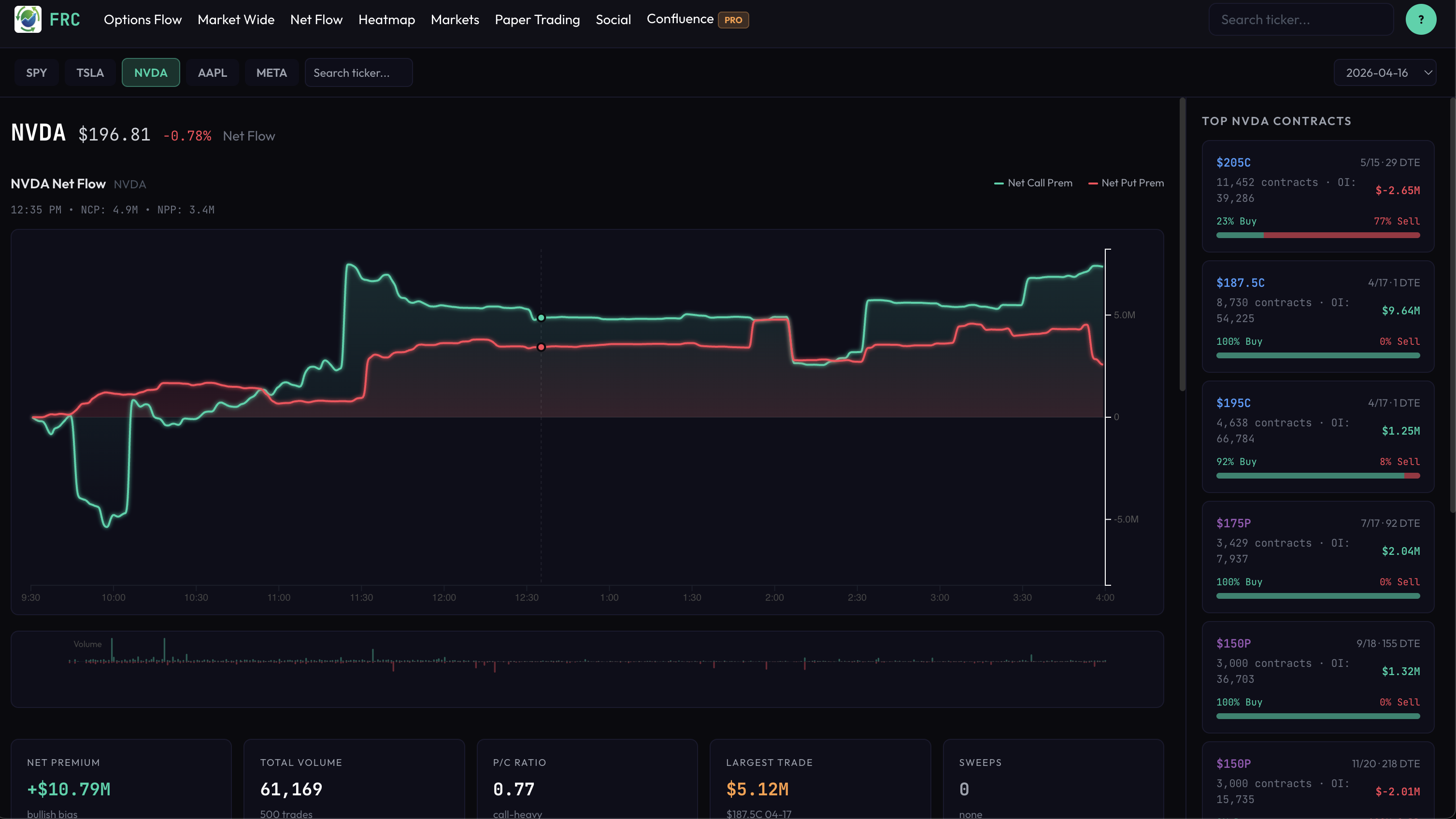This screenshot has width=1456, height=819.
Task: Select the META ticker tab
Action: click(x=271, y=72)
